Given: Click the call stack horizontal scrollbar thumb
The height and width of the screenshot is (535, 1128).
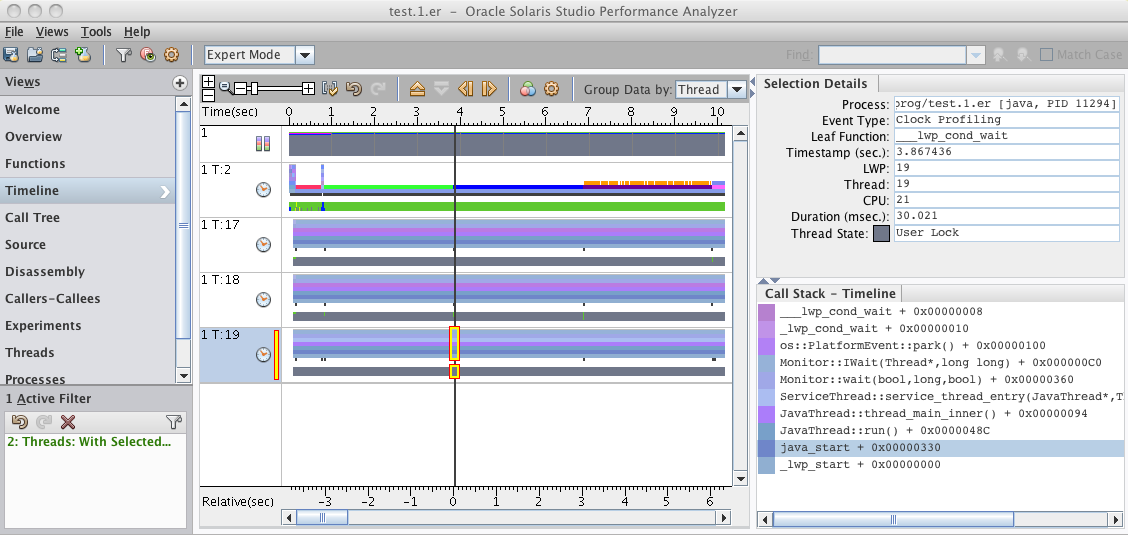Looking at the screenshot, I should click(893, 518).
